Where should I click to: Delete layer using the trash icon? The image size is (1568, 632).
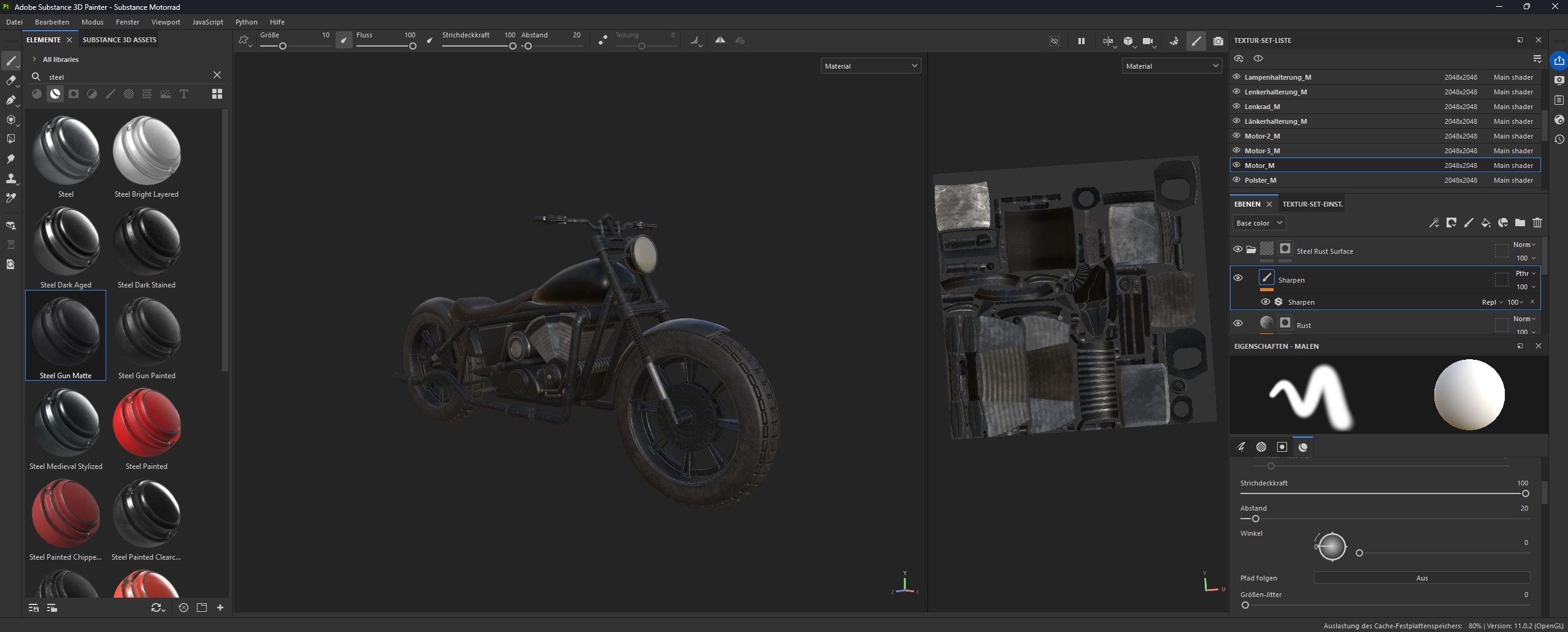tap(1537, 223)
